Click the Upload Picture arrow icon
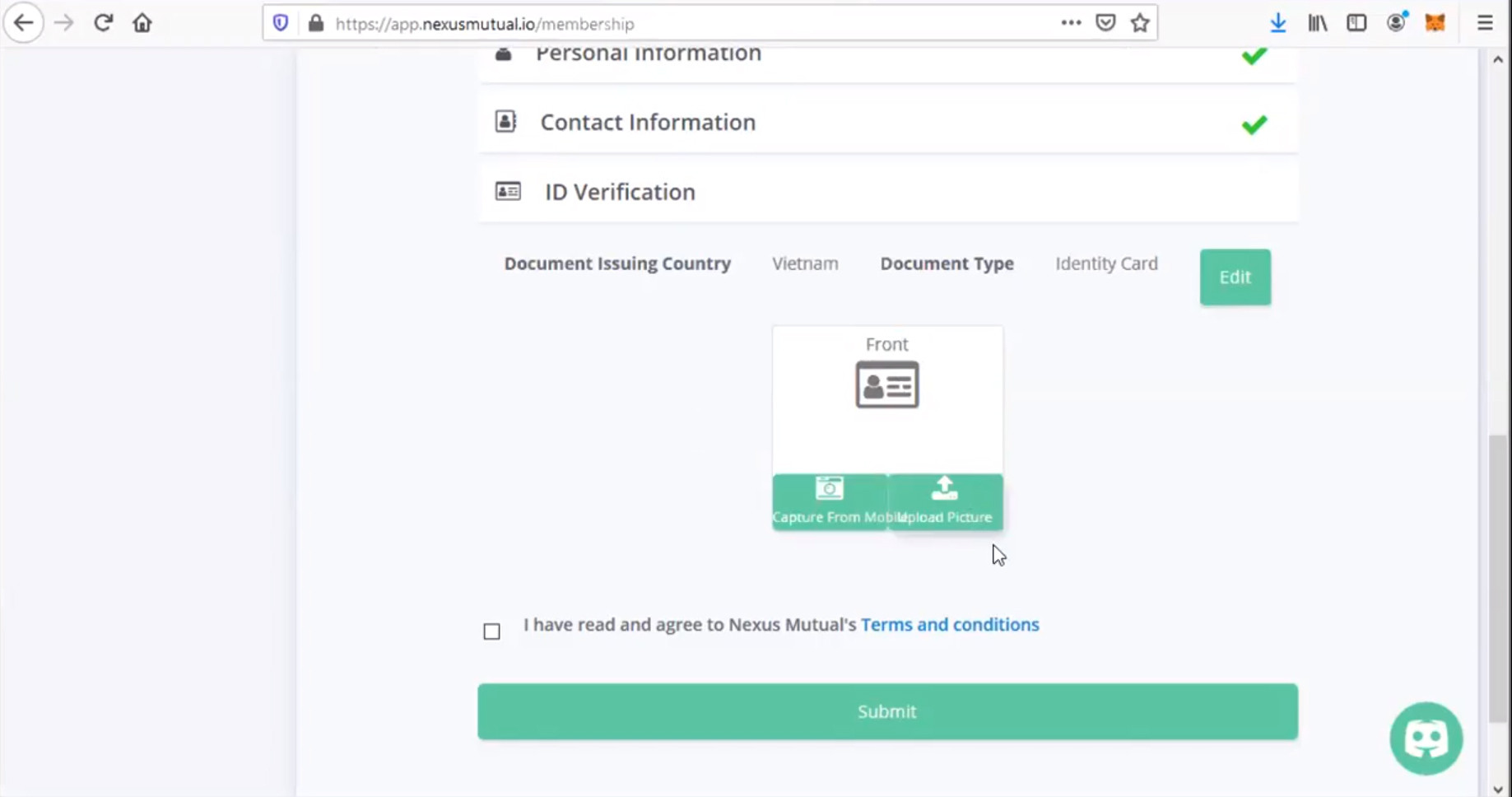 coord(945,488)
